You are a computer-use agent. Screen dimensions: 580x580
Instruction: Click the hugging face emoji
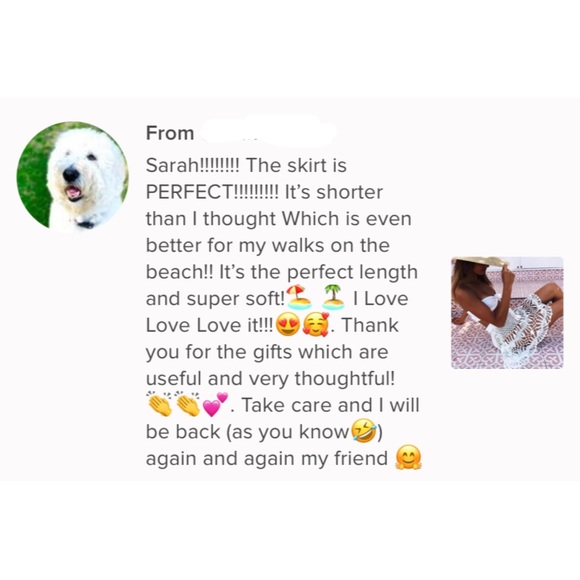point(408,458)
